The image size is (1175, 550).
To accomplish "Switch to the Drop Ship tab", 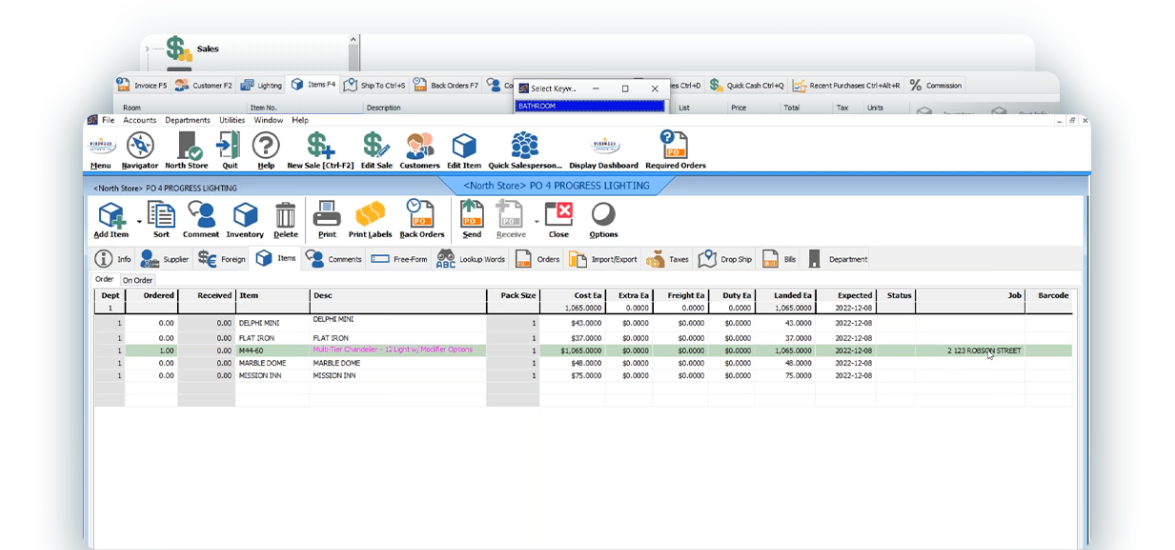I will pos(725,259).
